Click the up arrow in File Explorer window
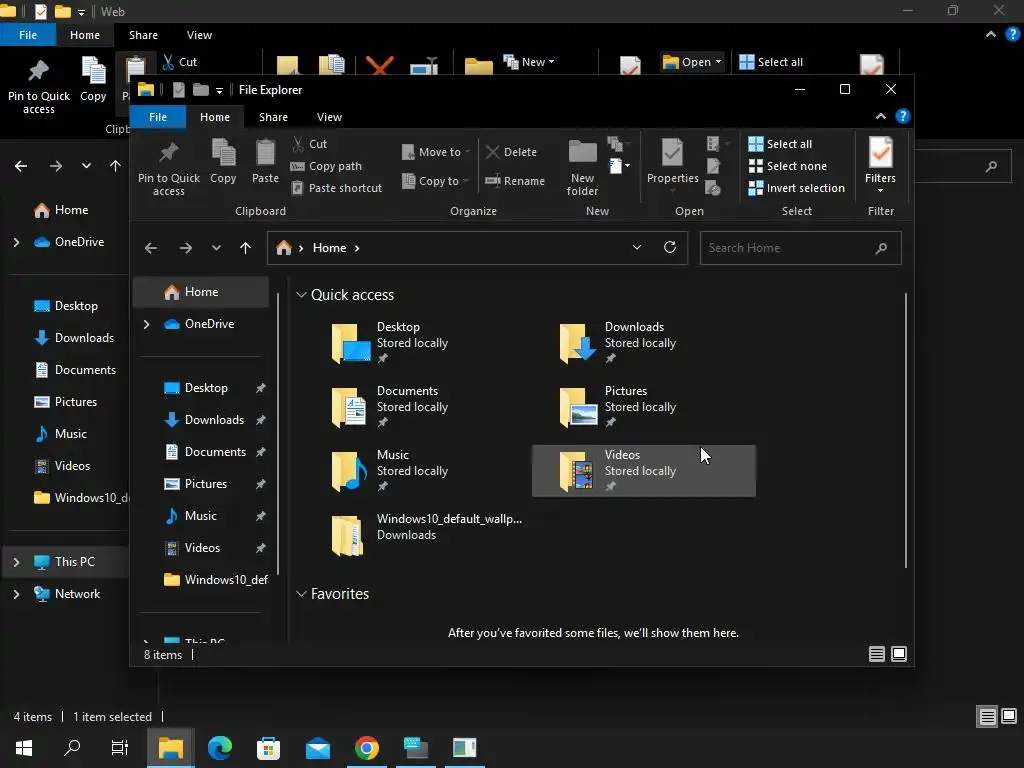The image size is (1024, 768). tap(246, 248)
